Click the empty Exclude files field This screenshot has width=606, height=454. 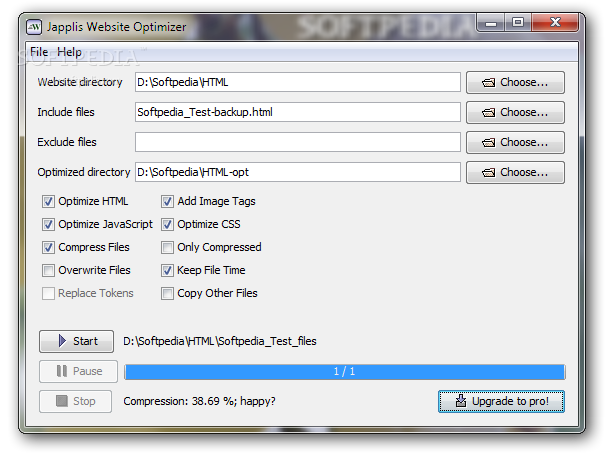coord(298,142)
